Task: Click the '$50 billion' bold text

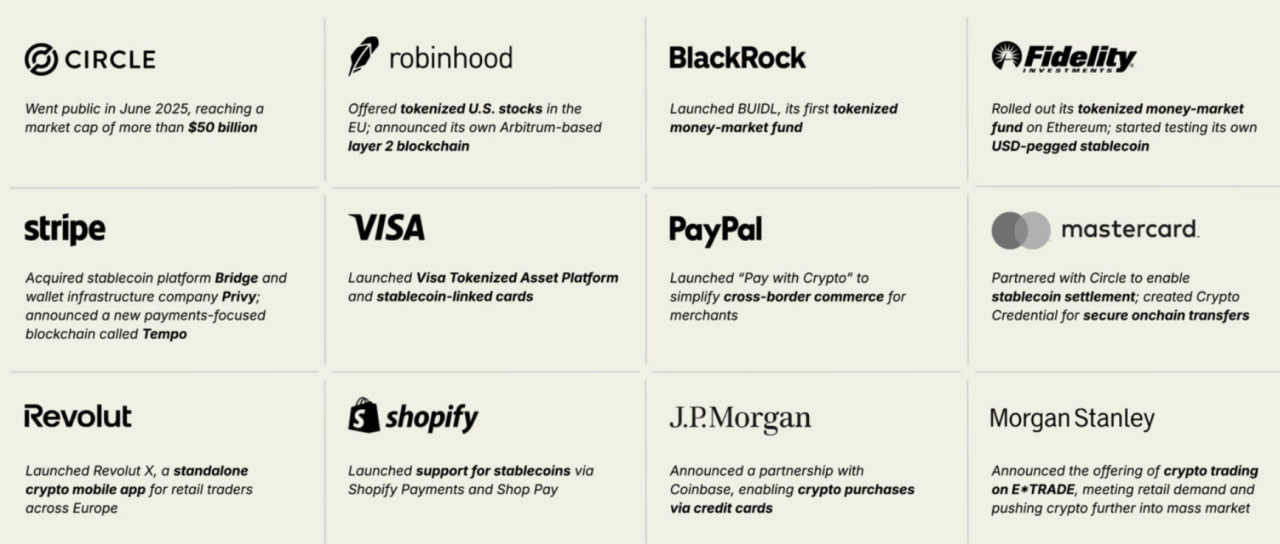Action: point(222,127)
